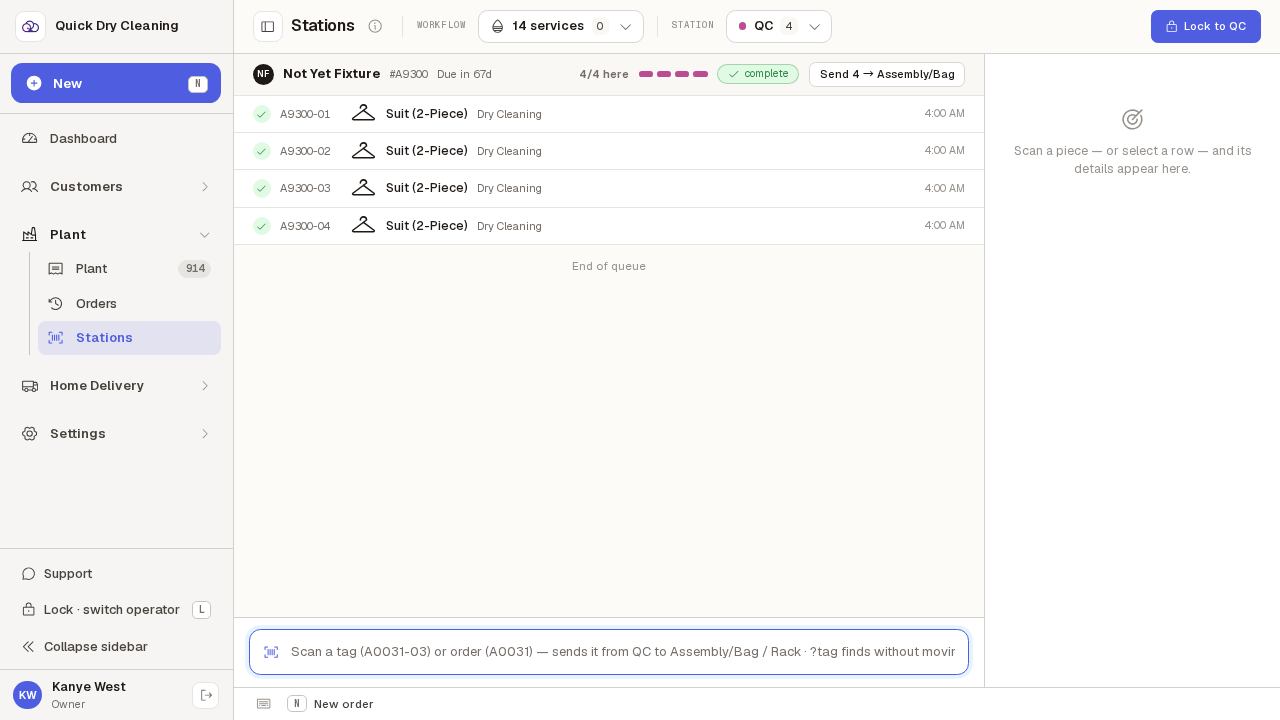Viewport: 1280px width, 720px height.
Task: Go to the Plant sub-item with 914 badge
Action: pyautogui.click(x=129, y=268)
